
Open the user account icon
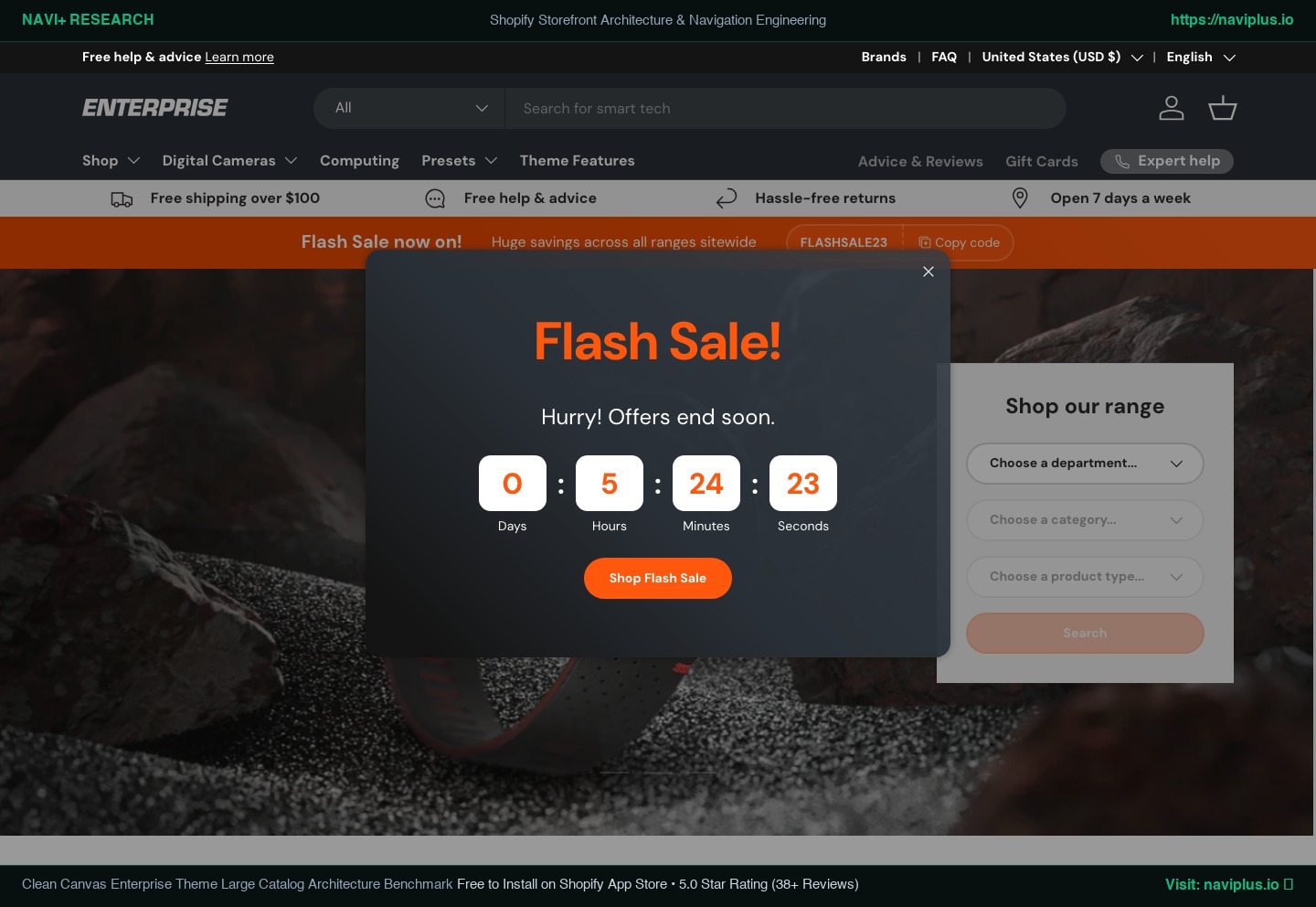coord(1171,108)
